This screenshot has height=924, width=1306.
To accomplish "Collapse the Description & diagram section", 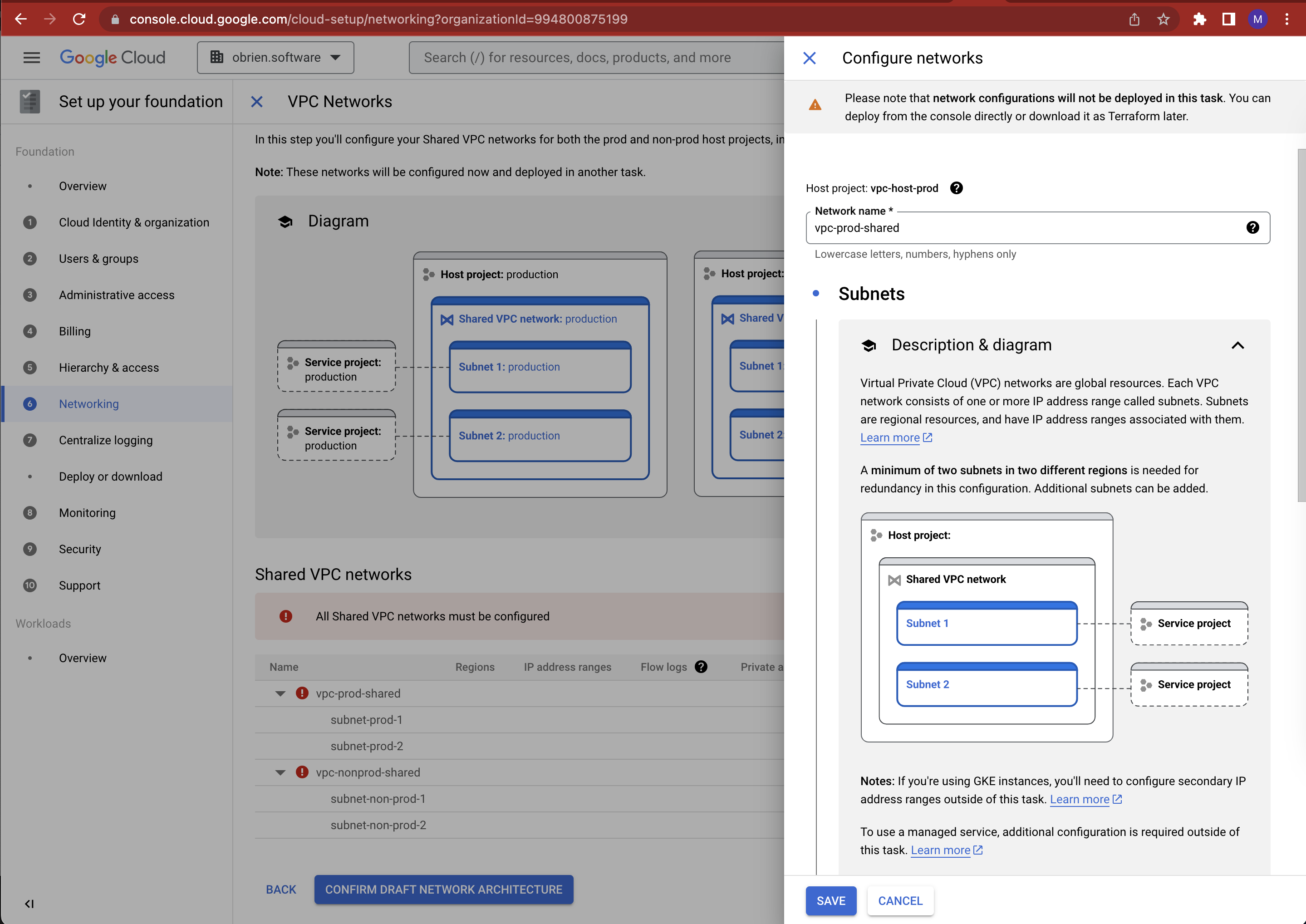I will [x=1239, y=345].
